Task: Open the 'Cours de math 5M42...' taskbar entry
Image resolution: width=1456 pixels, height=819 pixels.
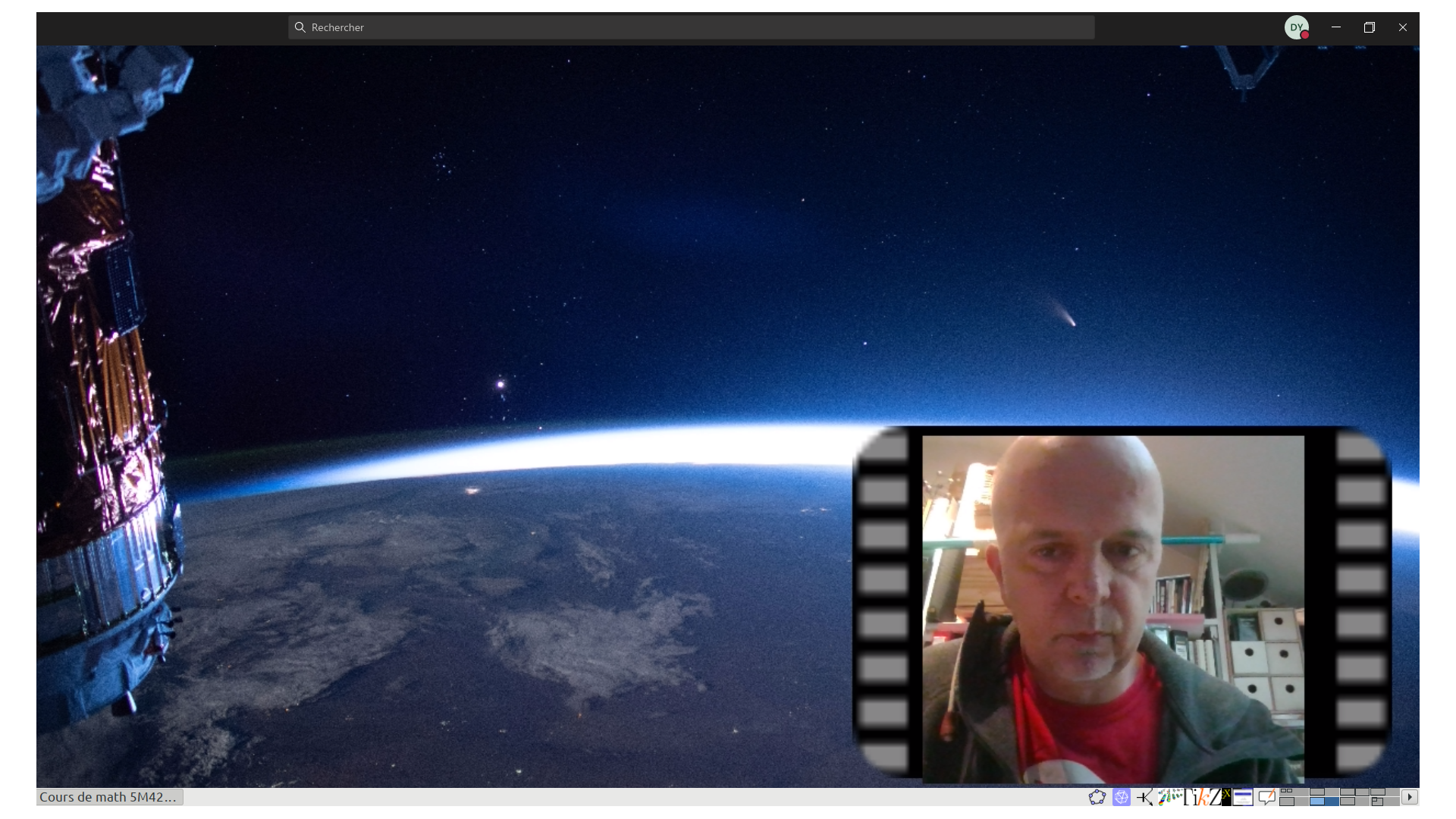Action: (110, 797)
